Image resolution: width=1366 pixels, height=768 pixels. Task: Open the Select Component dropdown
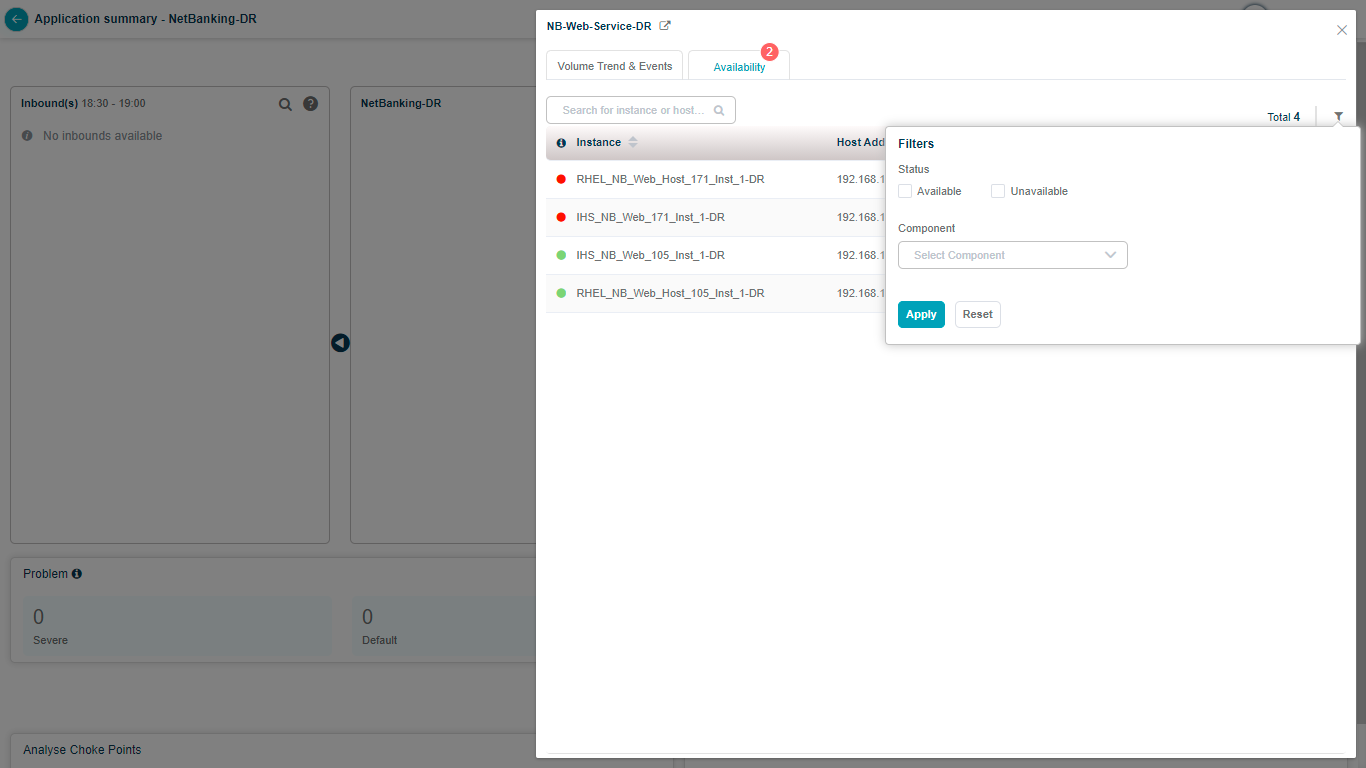tap(1012, 255)
